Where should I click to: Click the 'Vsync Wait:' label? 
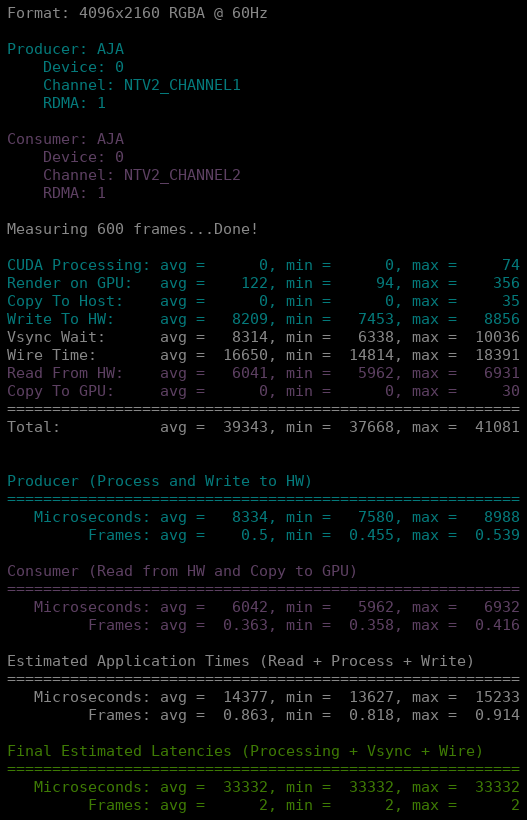pyautogui.click(x=56, y=337)
